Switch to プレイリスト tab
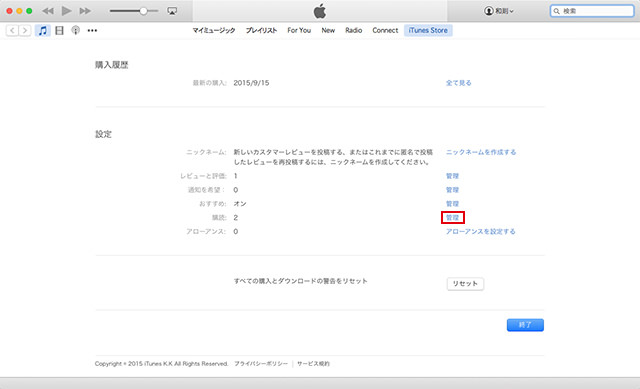This screenshot has height=389, width=640. pos(261,30)
